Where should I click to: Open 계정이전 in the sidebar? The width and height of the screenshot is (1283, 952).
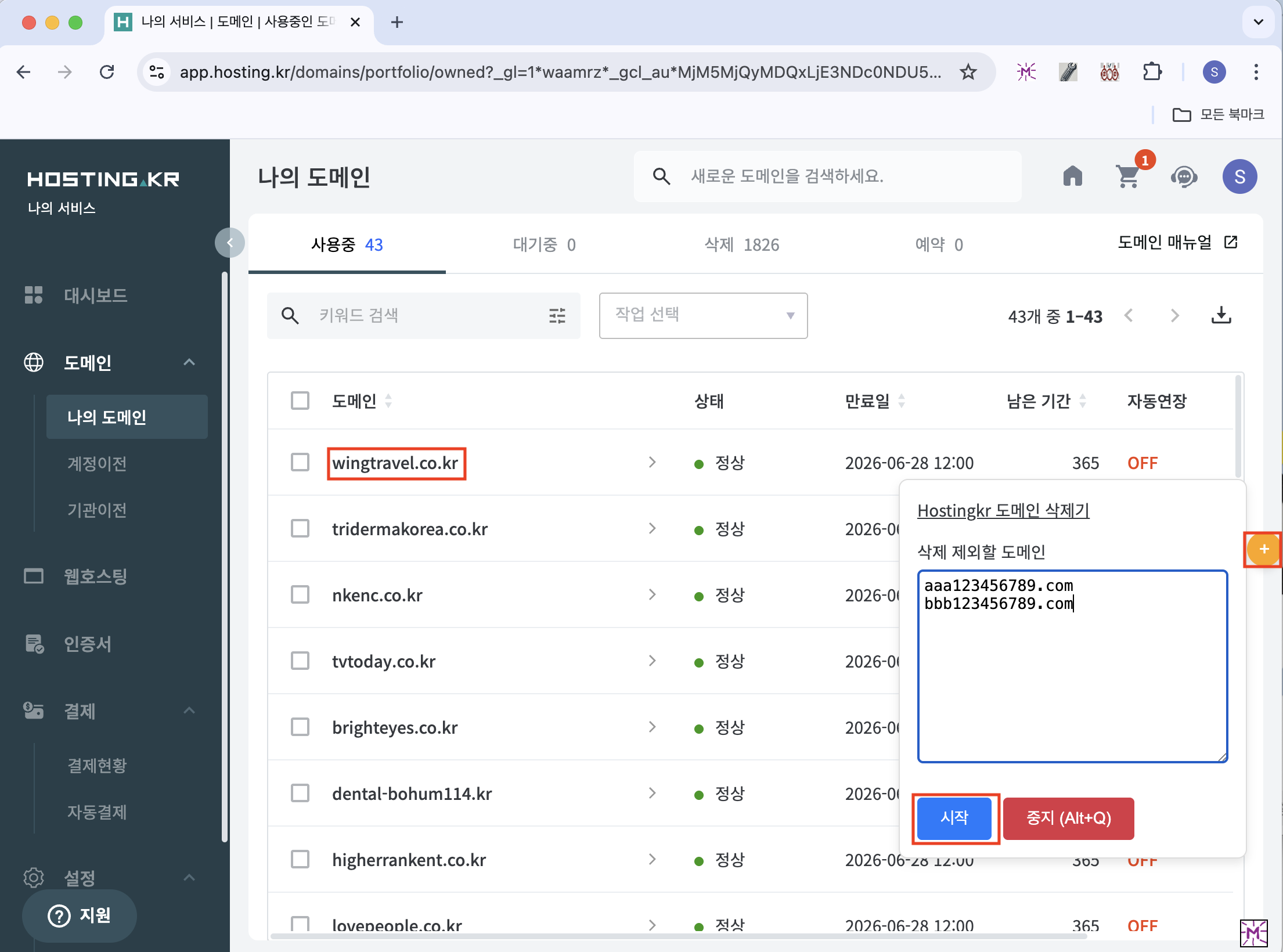coord(97,463)
